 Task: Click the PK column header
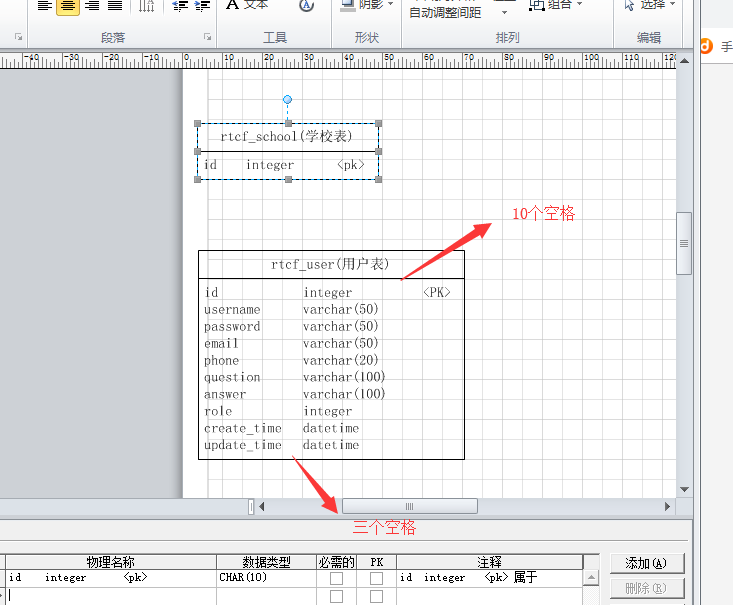377,562
